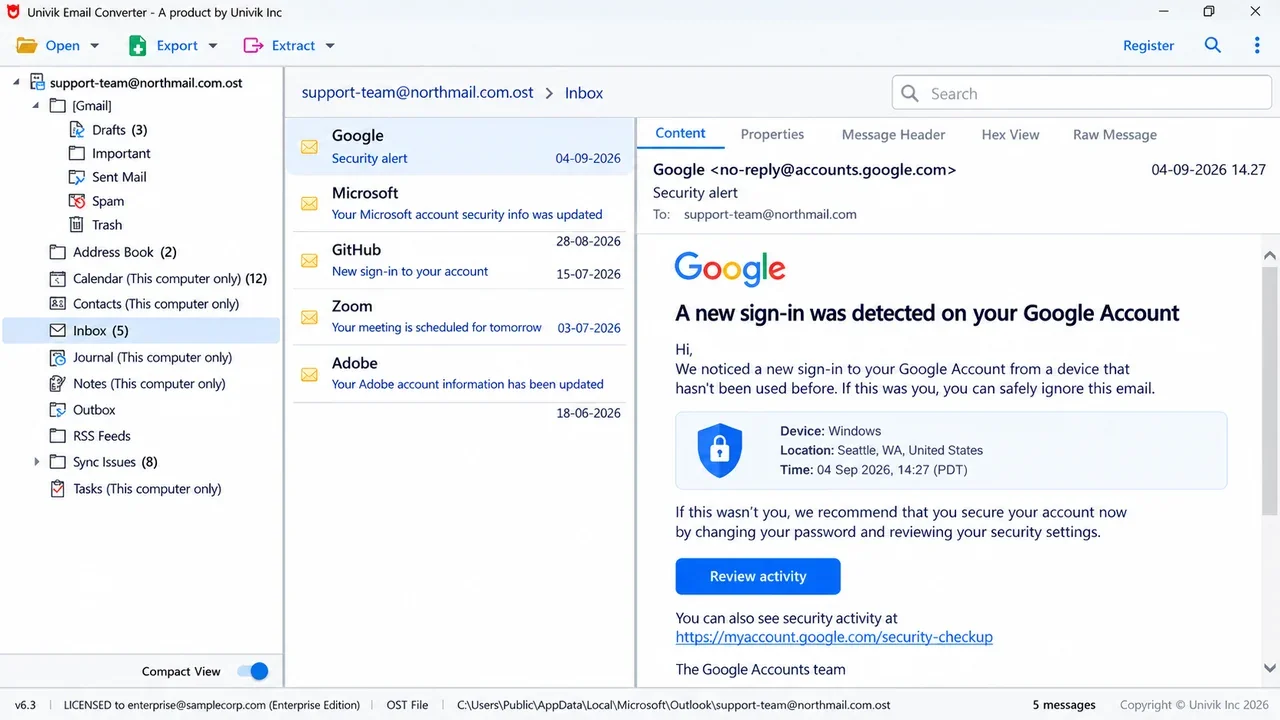The image size is (1280, 720).
Task: Expand the Sync Issues folder arrow
Action: (37, 462)
